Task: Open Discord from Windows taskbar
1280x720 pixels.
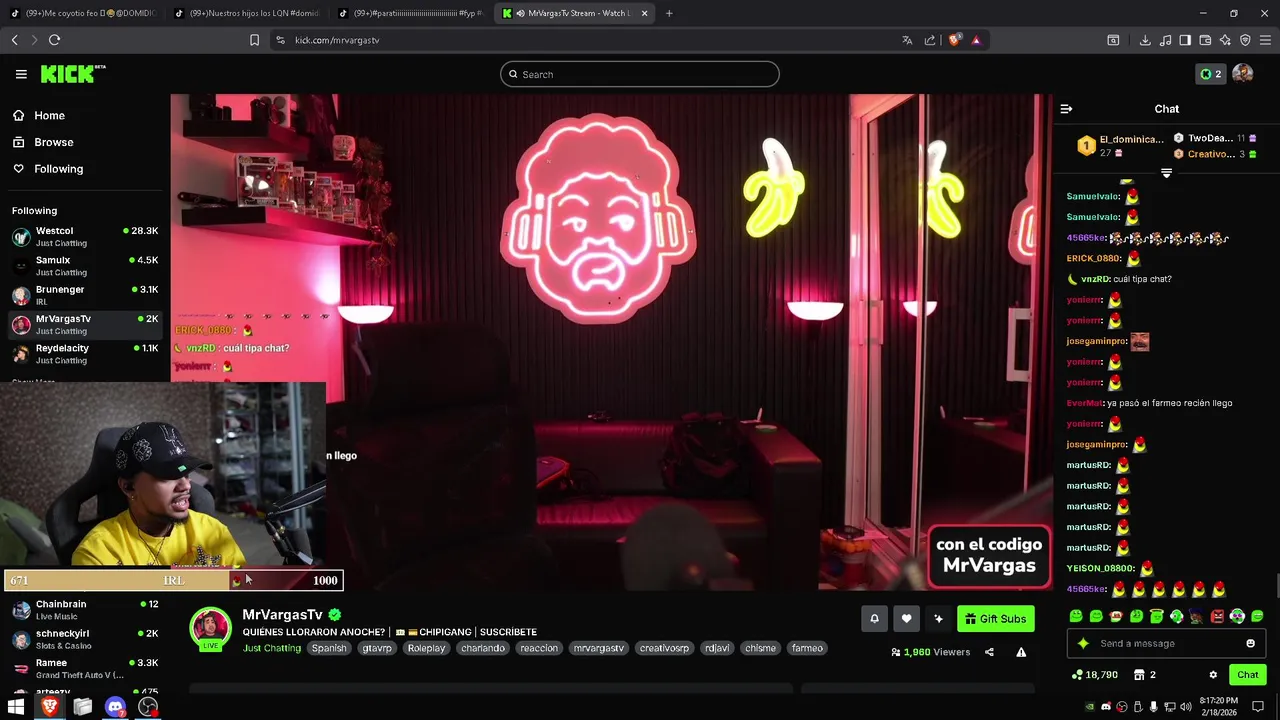Action: [x=115, y=707]
